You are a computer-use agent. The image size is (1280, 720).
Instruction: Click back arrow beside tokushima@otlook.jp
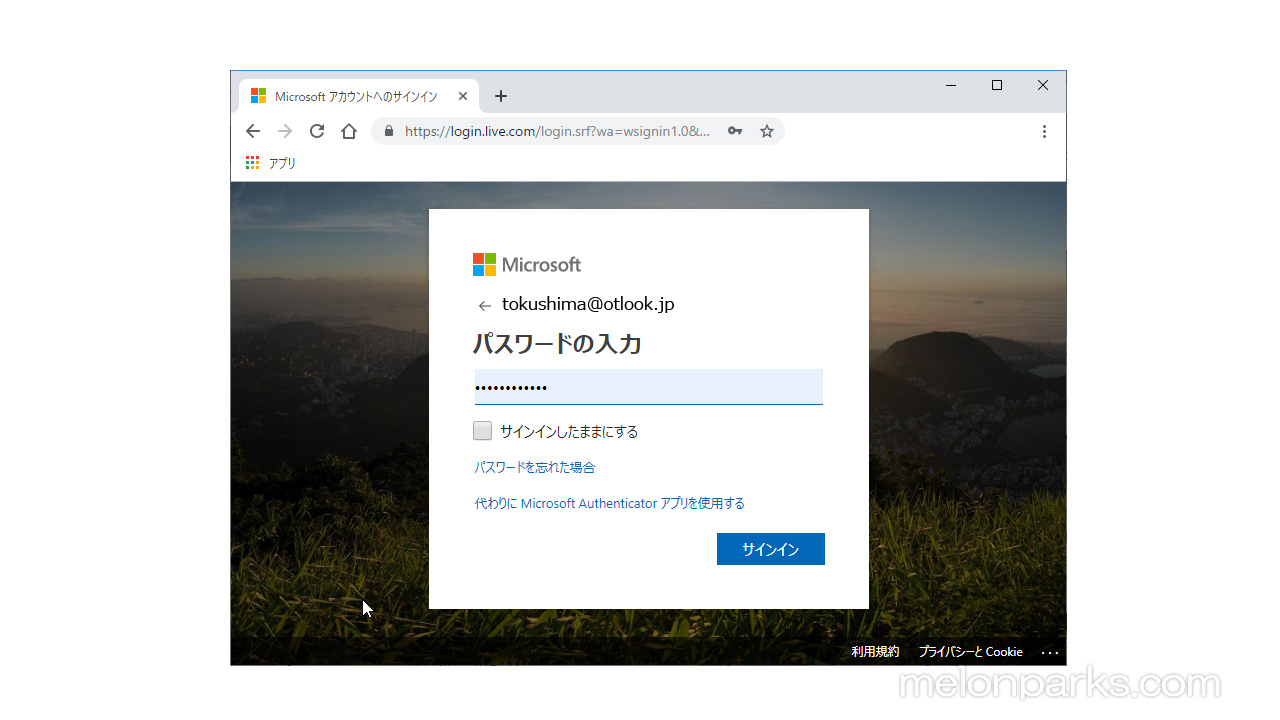[x=485, y=306]
